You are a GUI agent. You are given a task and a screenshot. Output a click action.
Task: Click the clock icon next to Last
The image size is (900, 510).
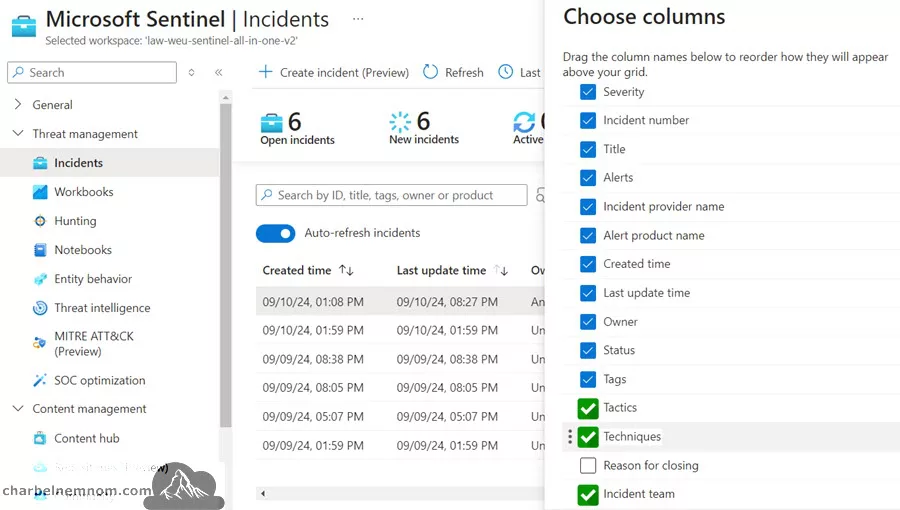506,72
